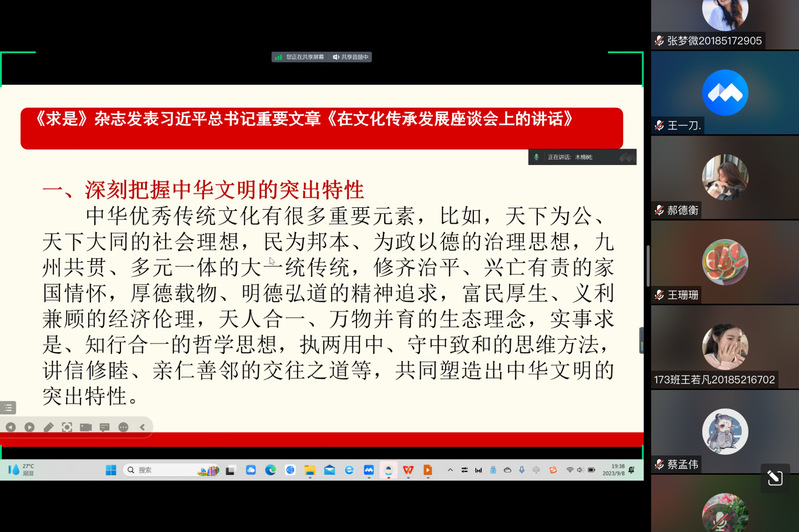Click the focus frame icon in slideshow toolbar
The height and width of the screenshot is (532, 799).
67,427
